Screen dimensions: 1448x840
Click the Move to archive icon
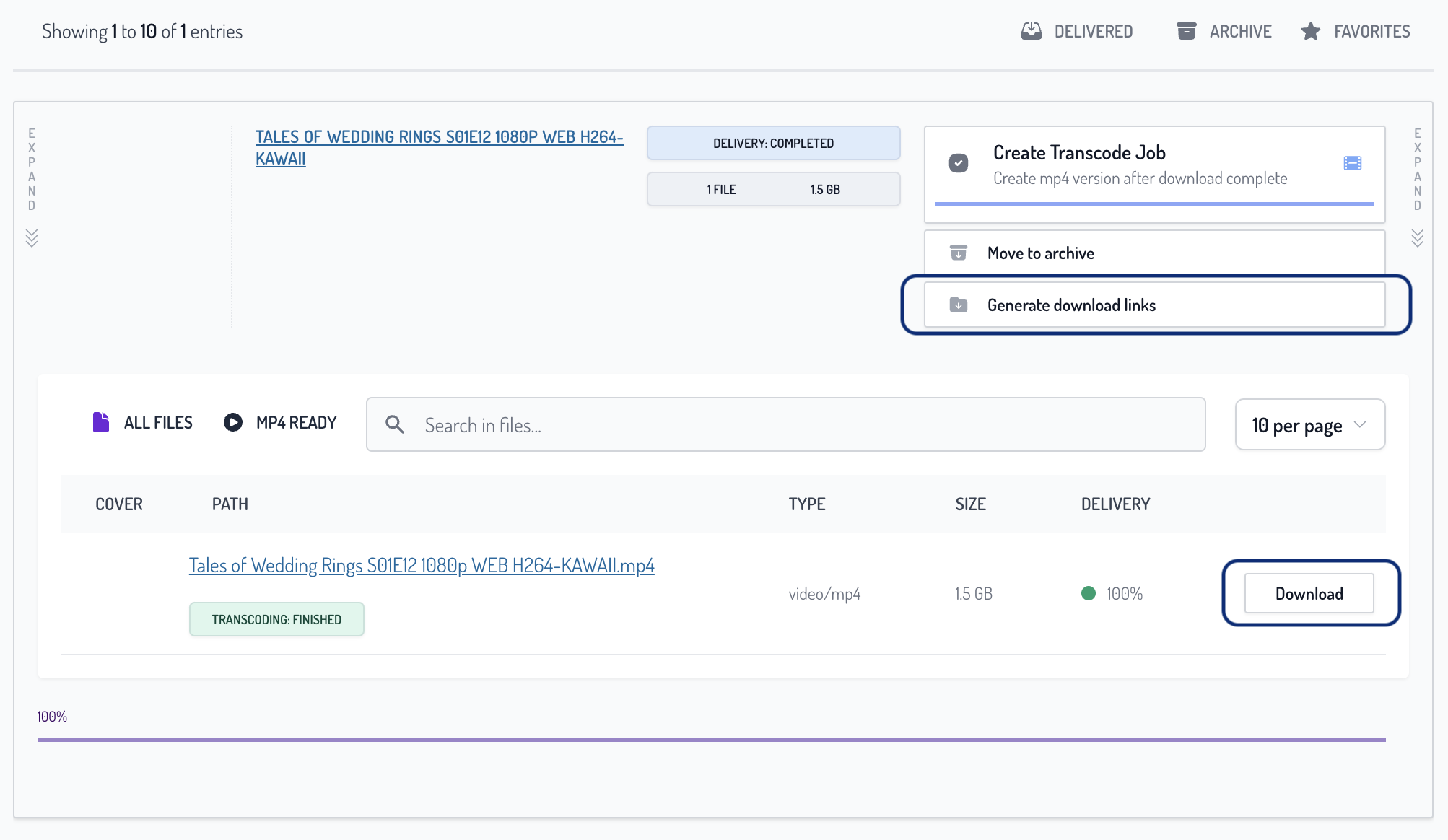tap(958, 253)
